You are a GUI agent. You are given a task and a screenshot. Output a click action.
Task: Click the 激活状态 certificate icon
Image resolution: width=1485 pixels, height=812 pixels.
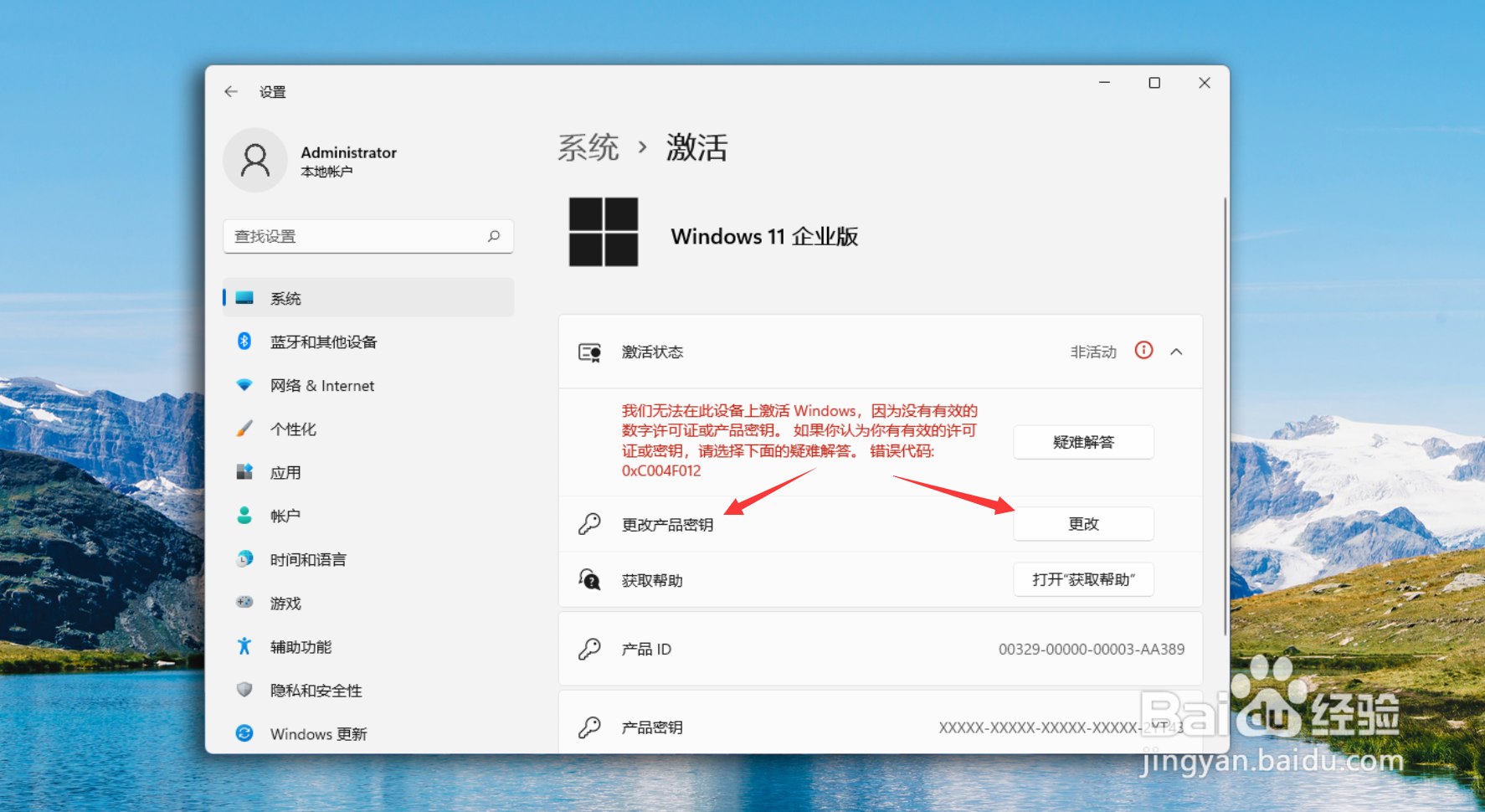click(x=590, y=352)
